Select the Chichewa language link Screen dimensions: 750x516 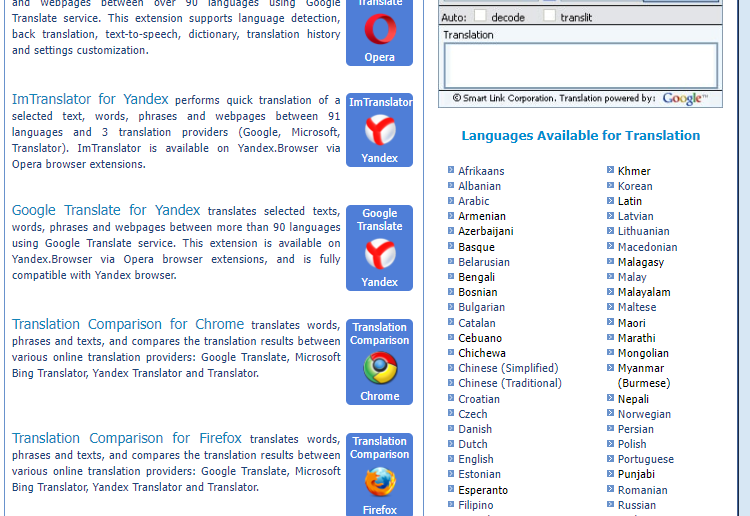[482, 353]
